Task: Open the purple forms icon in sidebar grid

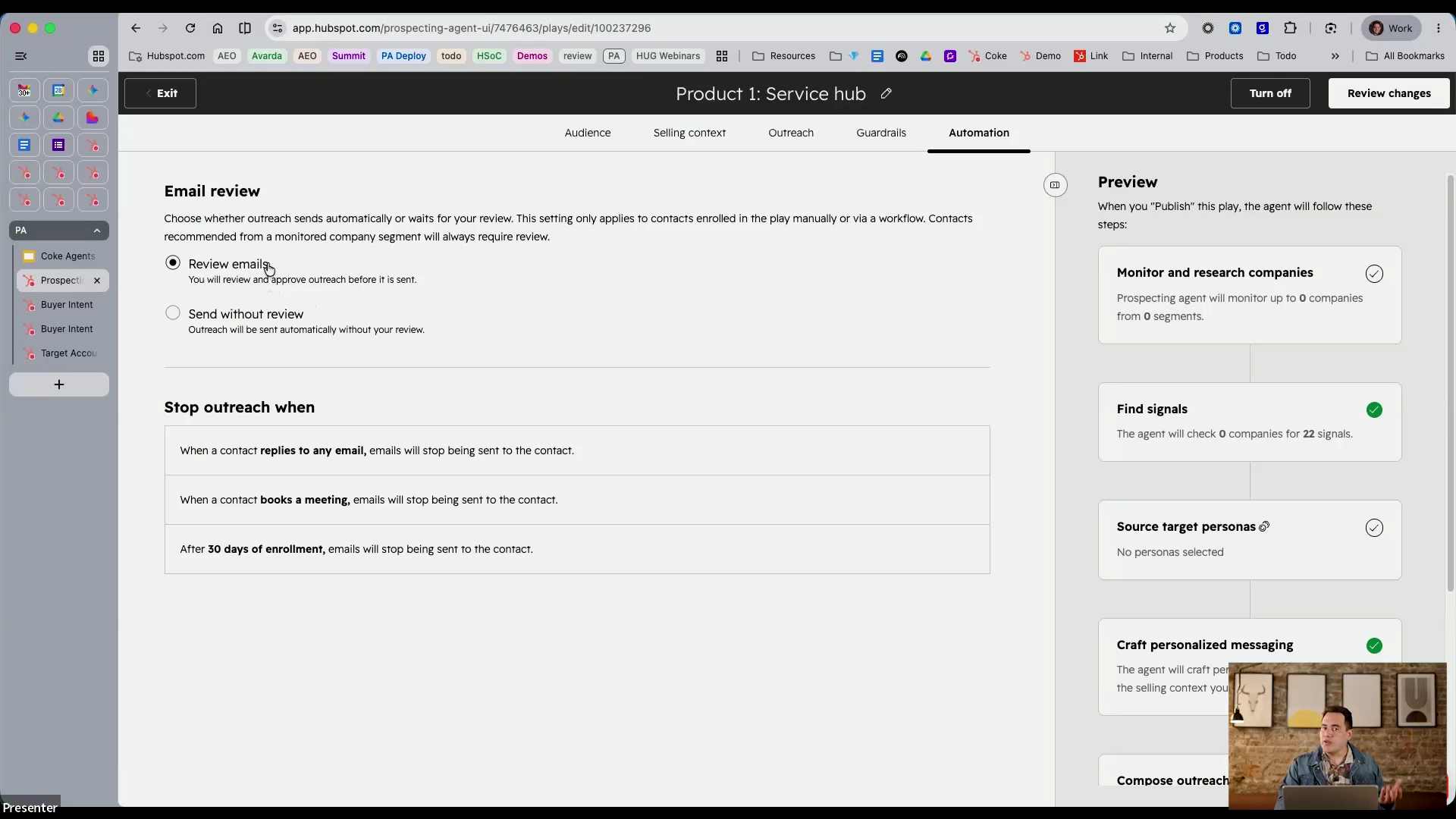Action: click(58, 145)
